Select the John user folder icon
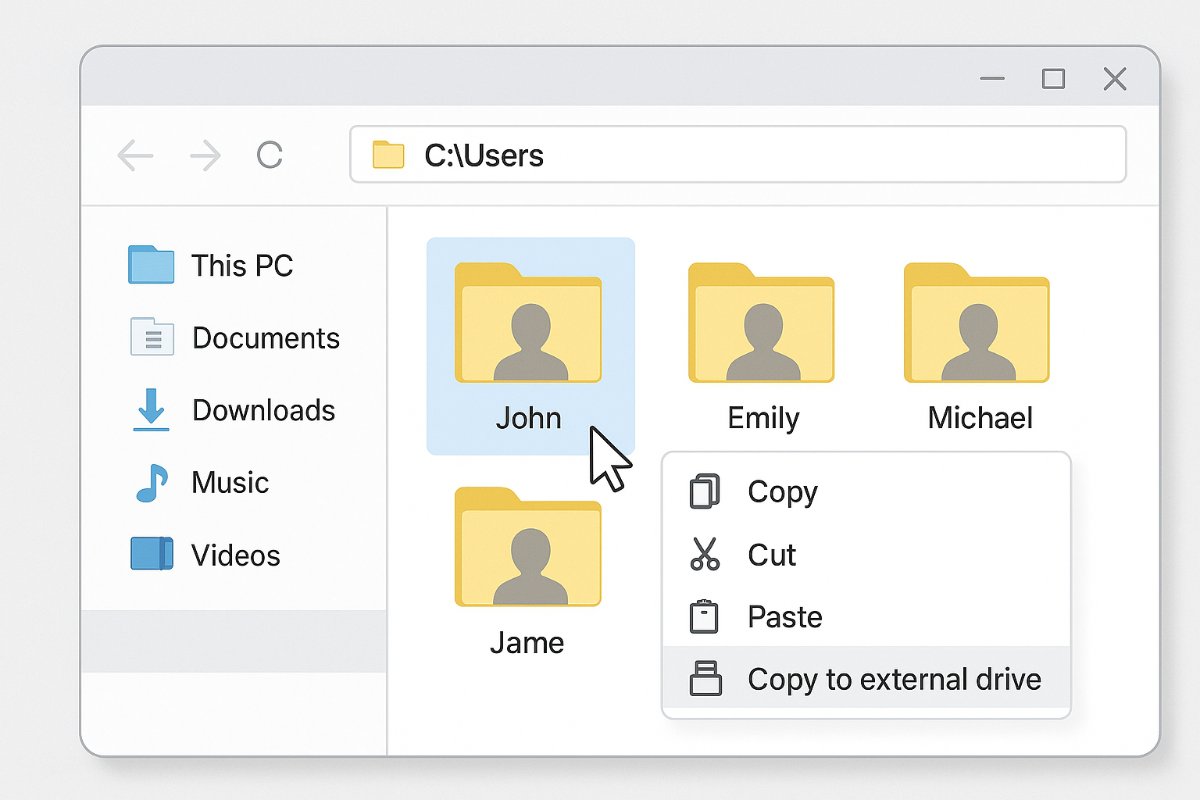The height and width of the screenshot is (800, 1200). pos(528,323)
